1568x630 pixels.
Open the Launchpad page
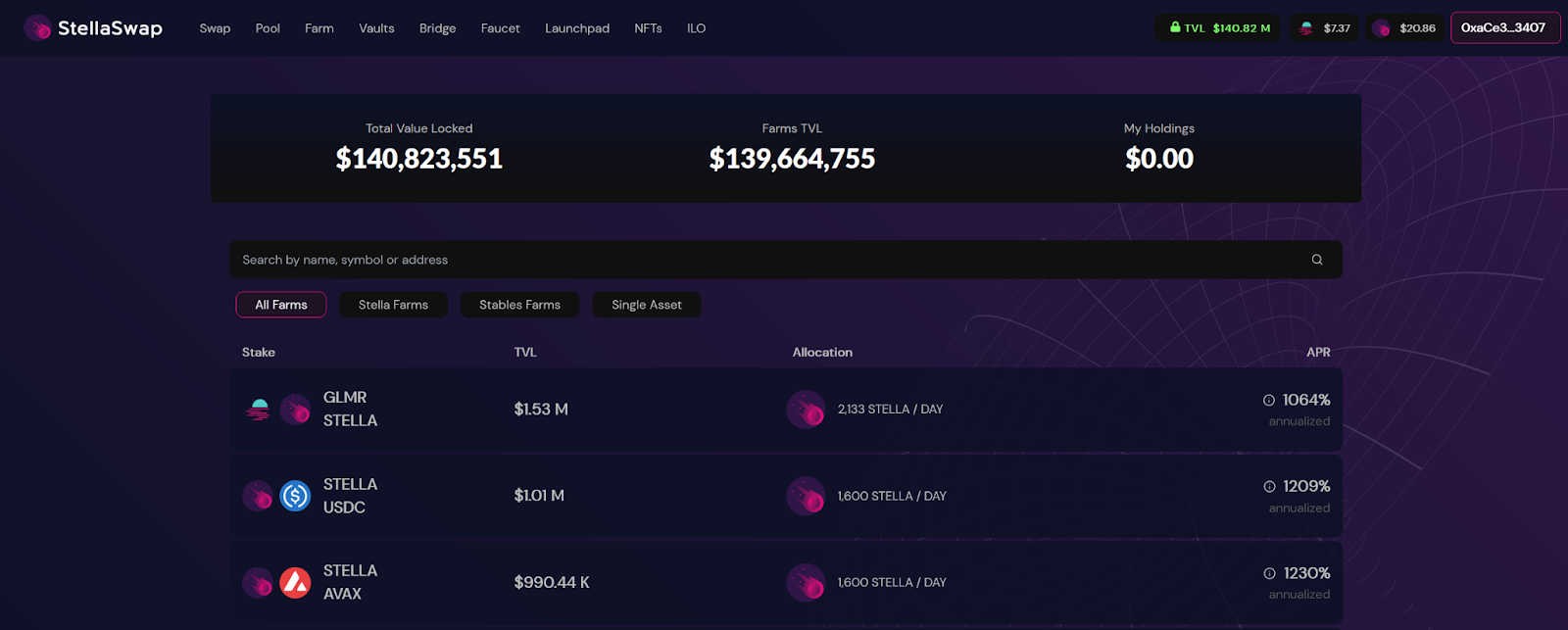[x=577, y=28]
